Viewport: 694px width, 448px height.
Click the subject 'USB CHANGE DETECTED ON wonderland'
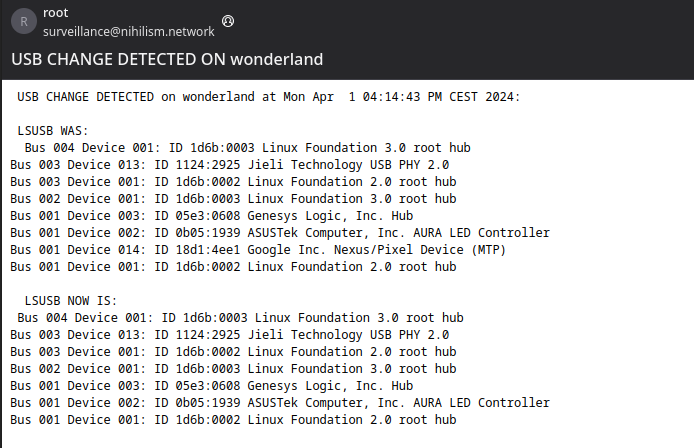click(167, 59)
